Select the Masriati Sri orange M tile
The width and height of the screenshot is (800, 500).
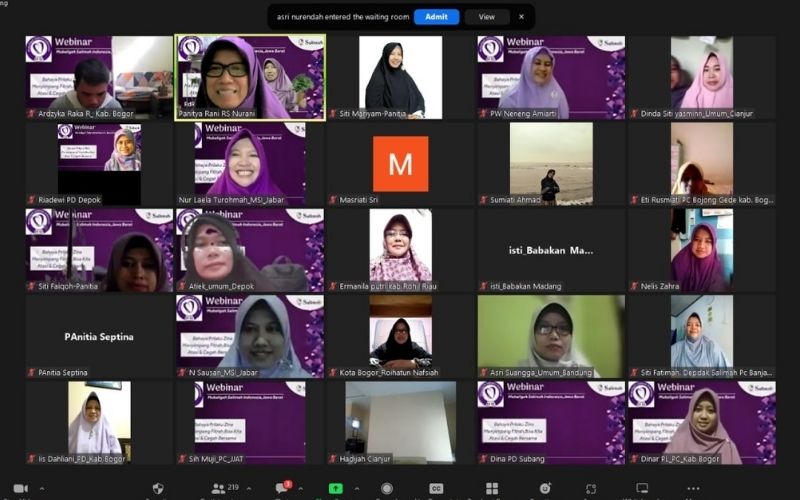pos(400,164)
